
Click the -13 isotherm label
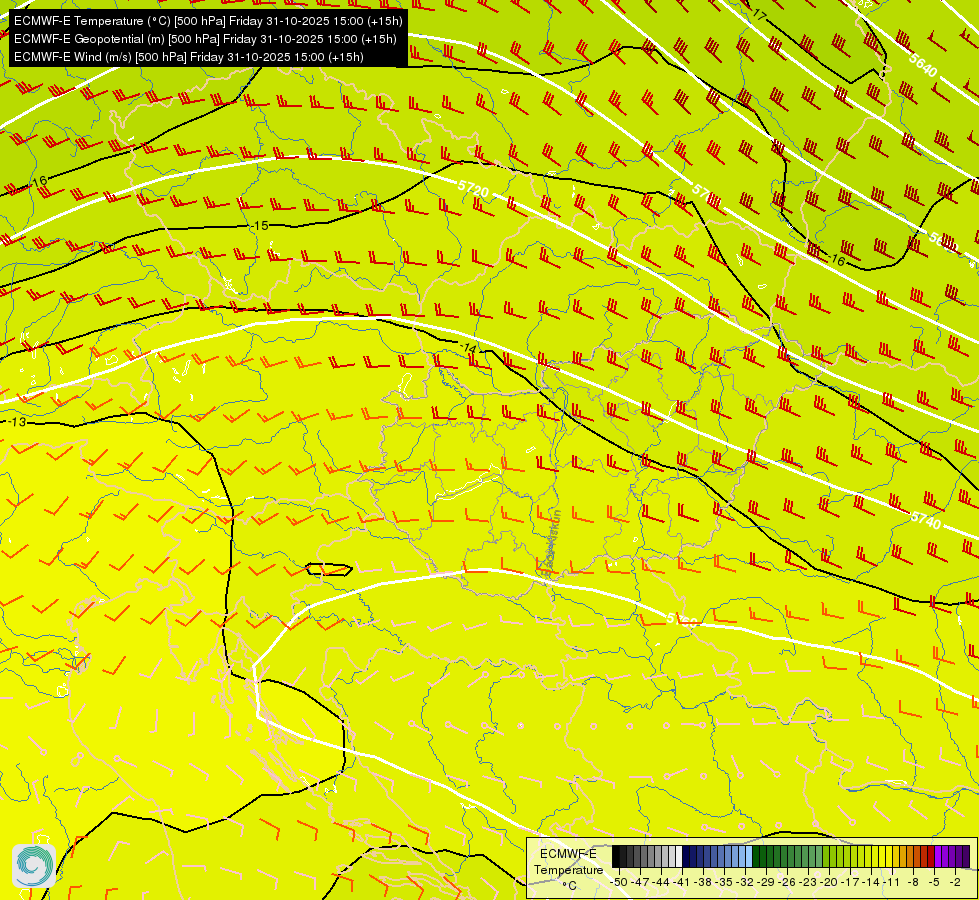[x=17, y=422]
